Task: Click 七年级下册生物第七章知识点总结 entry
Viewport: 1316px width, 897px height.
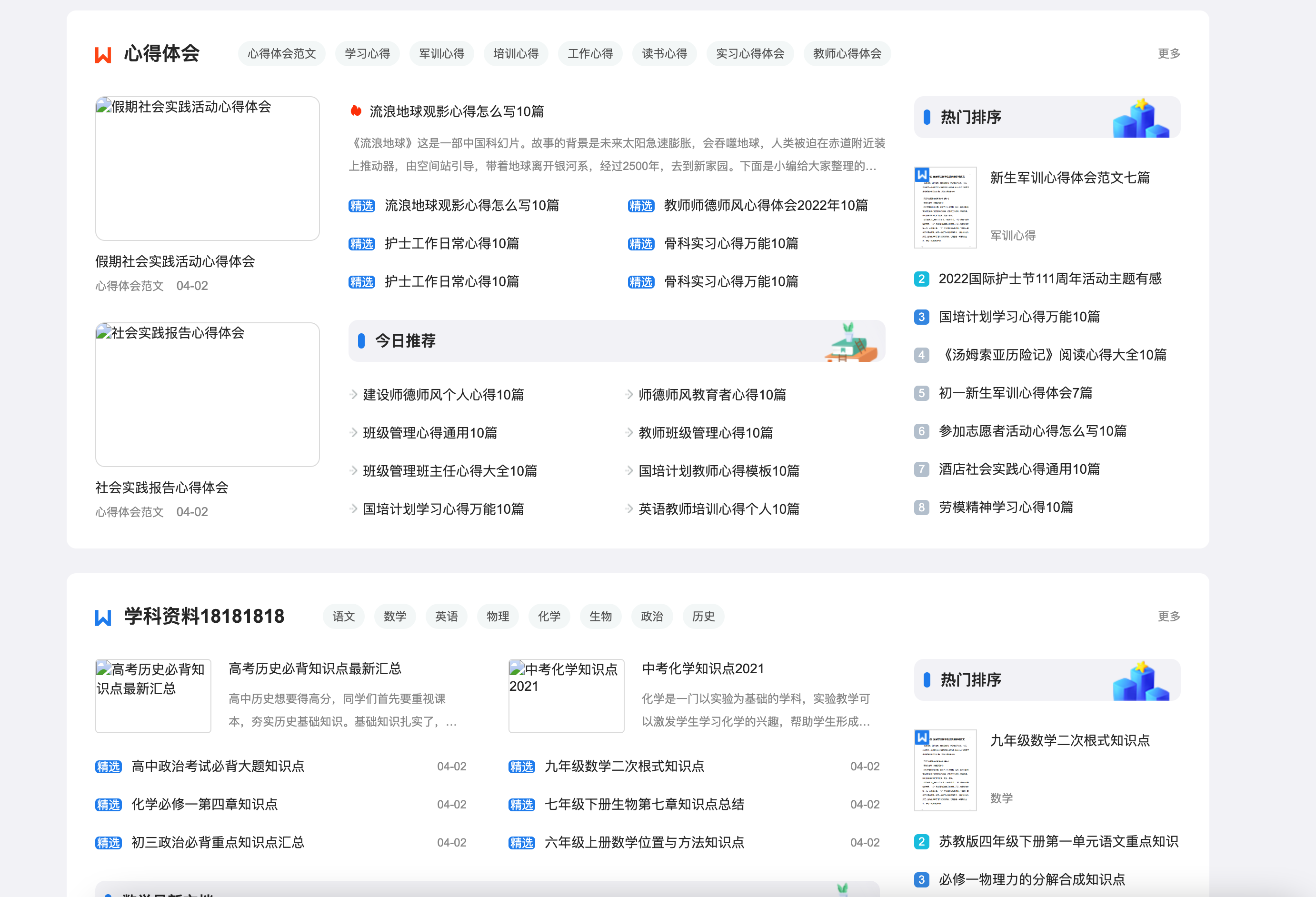Action: (644, 805)
